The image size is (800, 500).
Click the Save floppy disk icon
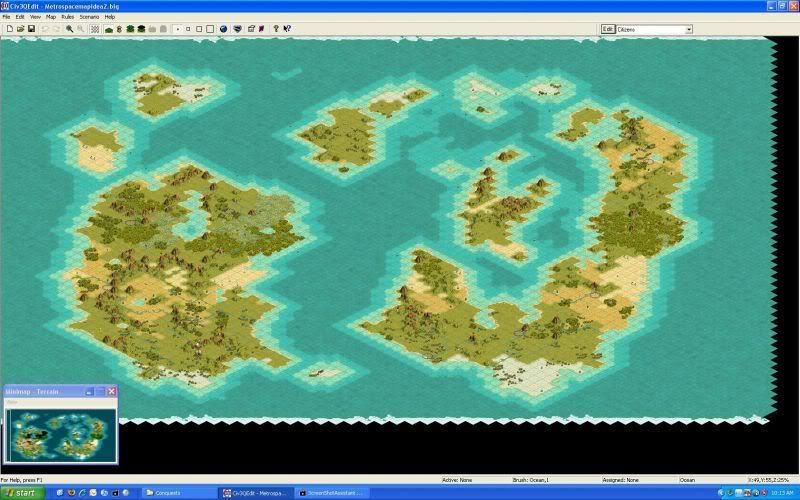(x=31, y=29)
